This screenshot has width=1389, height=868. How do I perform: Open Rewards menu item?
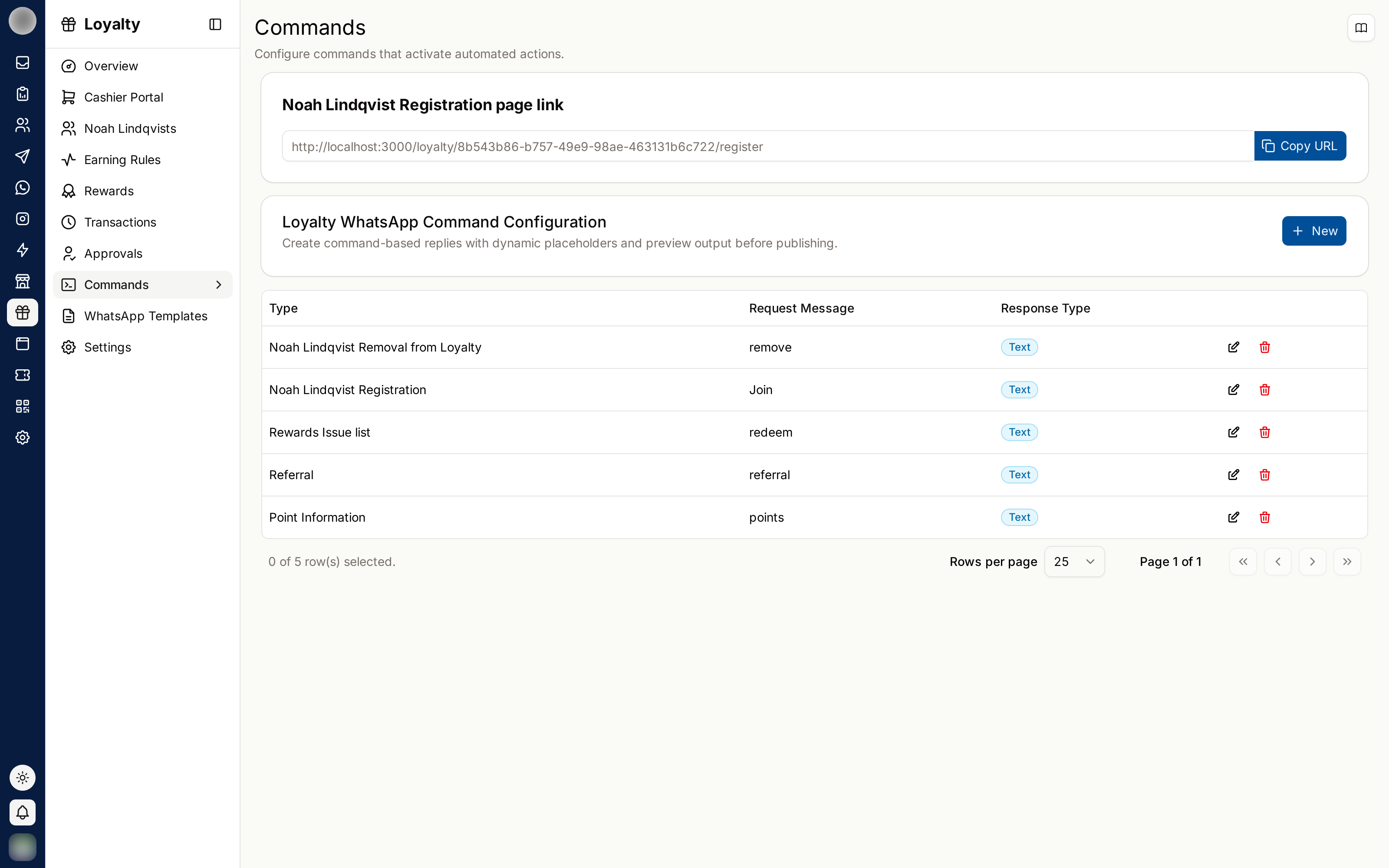[142, 191]
